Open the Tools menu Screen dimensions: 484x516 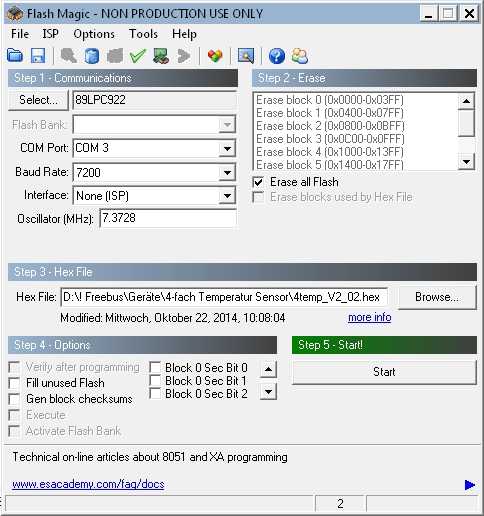143,34
